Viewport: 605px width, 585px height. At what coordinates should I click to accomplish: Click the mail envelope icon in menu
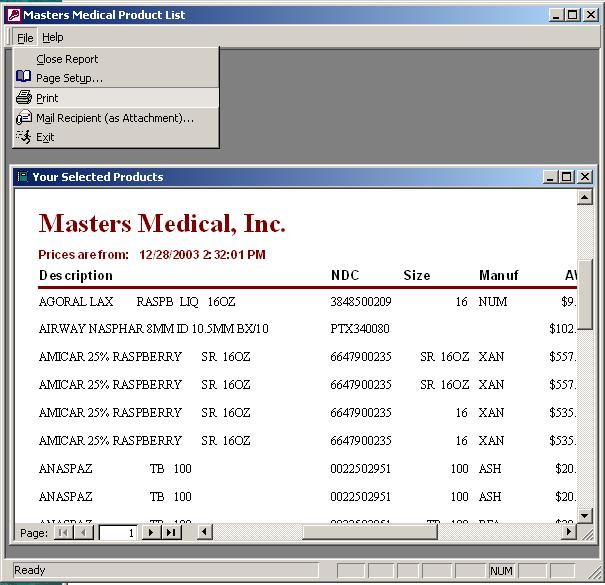pyautogui.click(x=24, y=117)
